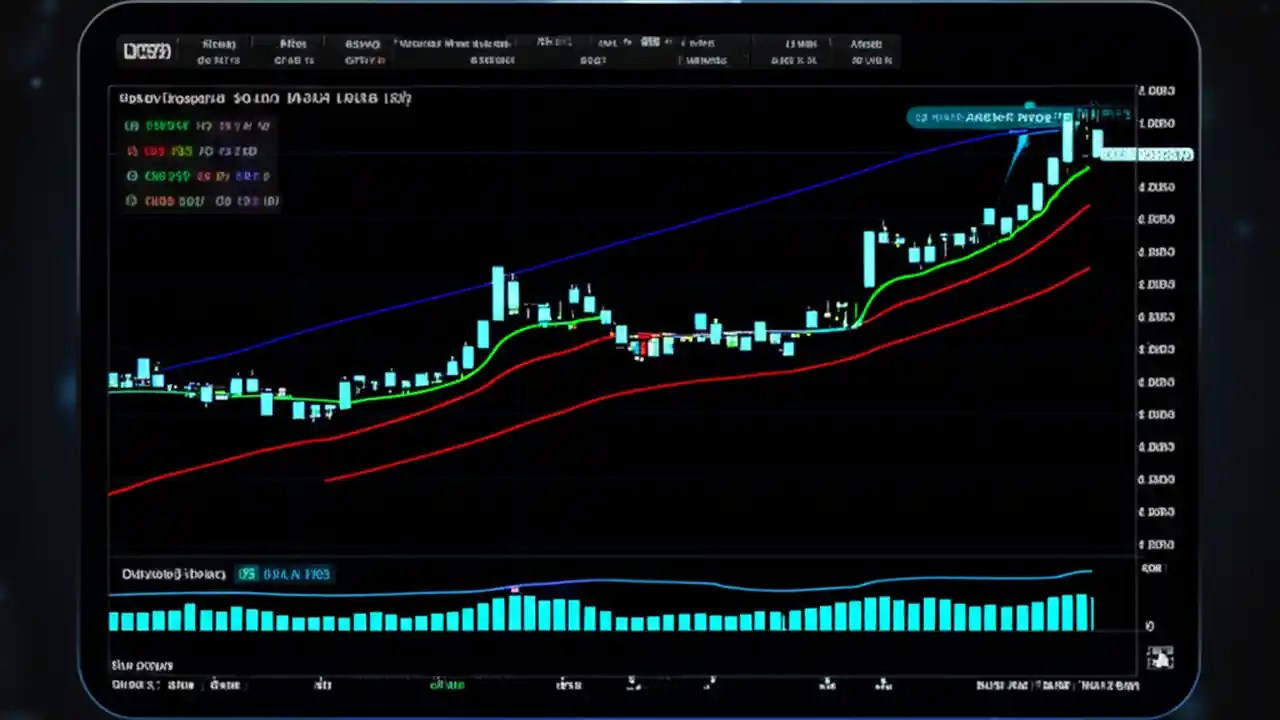Click the green highlighted date label below the chart
Image resolution: width=1280 pixels, height=720 pixels.
(447, 685)
